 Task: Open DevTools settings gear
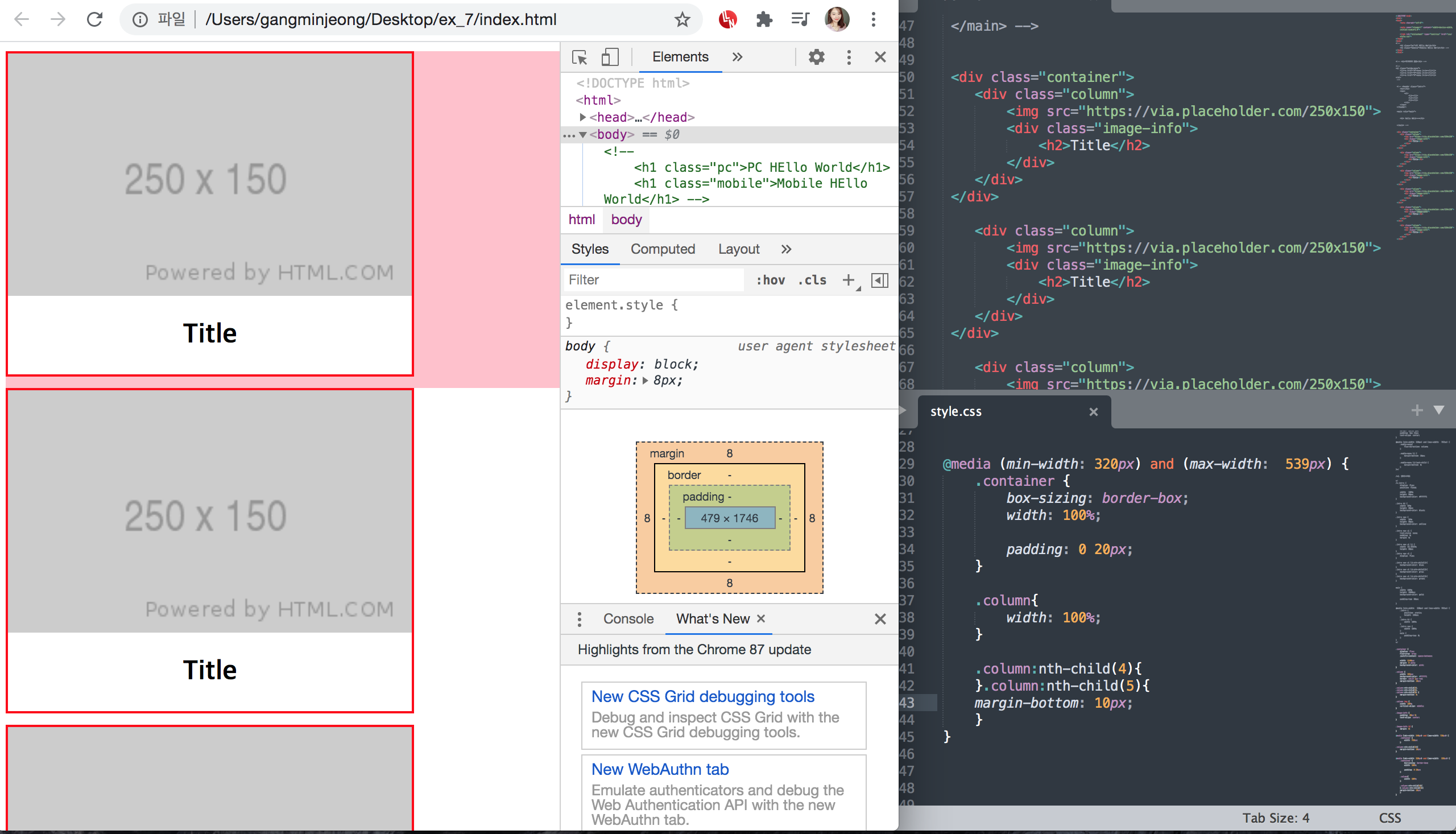tap(816, 57)
